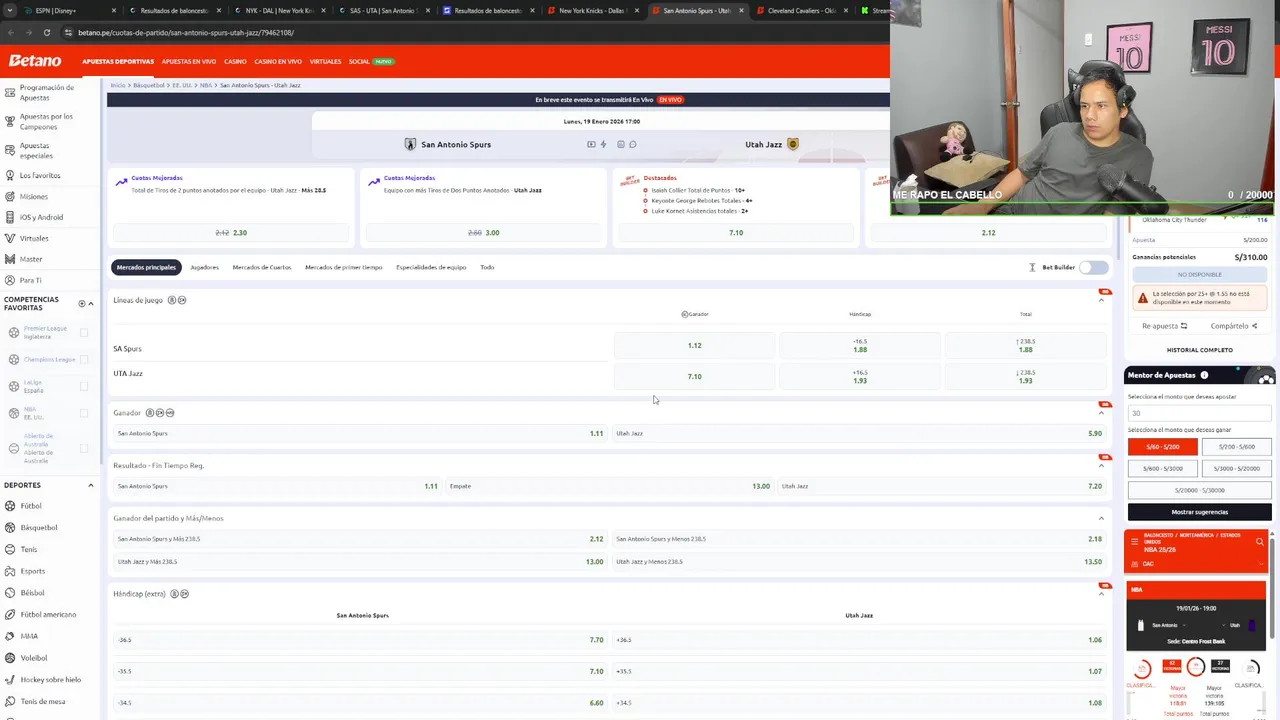The height and width of the screenshot is (720, 1280).
Task: Select the Mercados principales tab
Action: 146,267
